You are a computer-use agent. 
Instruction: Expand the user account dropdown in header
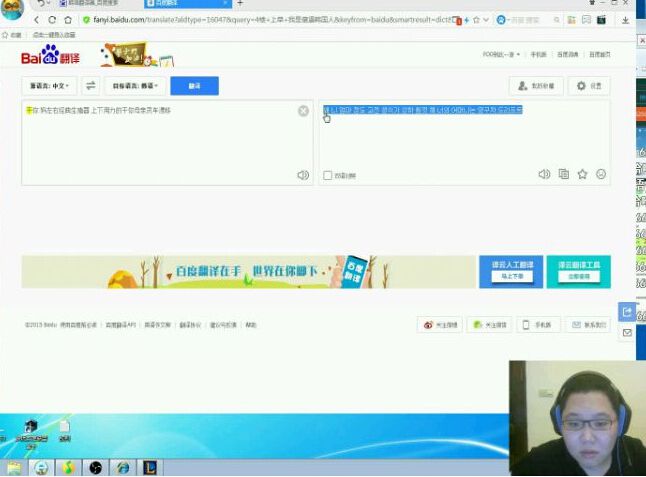tap(501, 54)
